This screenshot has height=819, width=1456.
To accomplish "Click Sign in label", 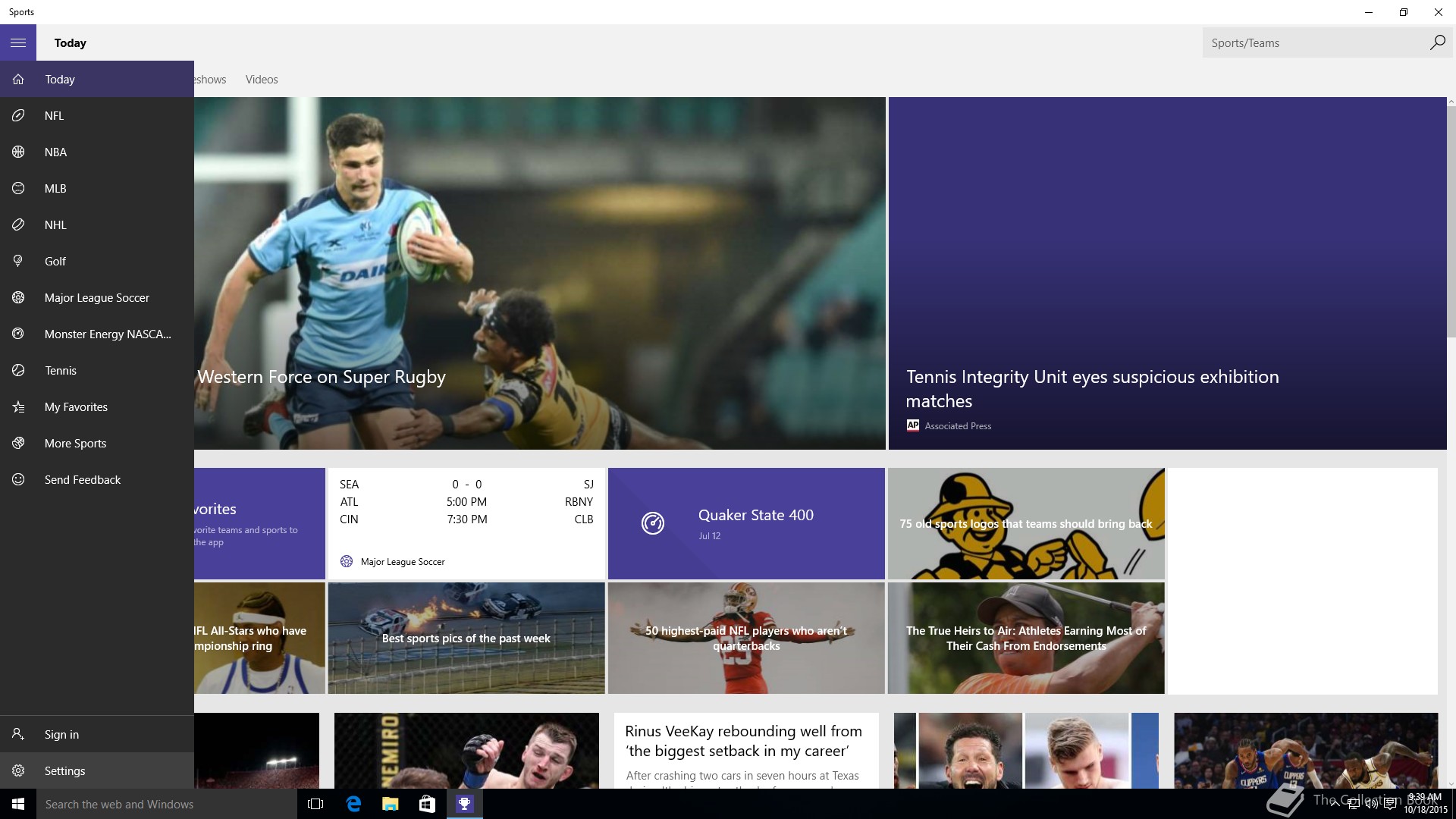I will (61, 734).
